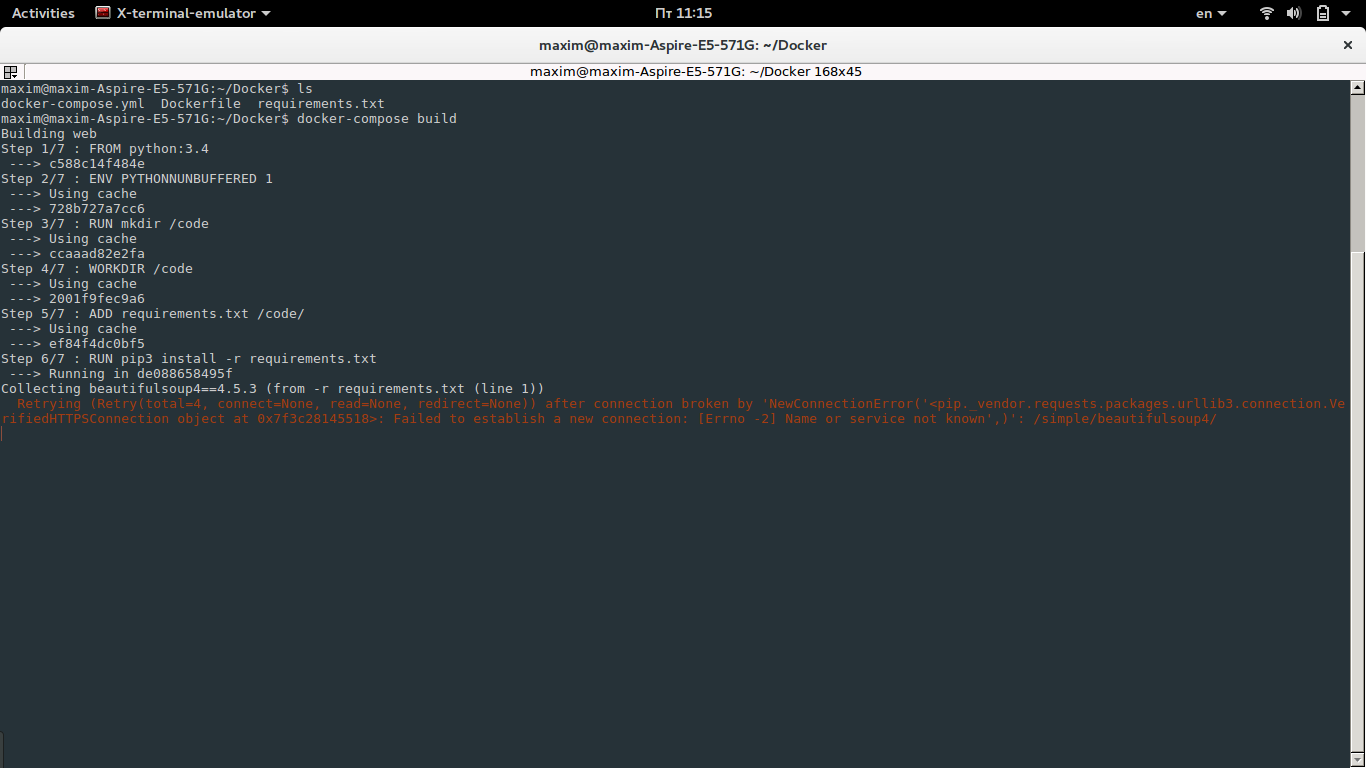Click the 'docker-compose build' command text

pyautogui.click(x=377, y=119)
